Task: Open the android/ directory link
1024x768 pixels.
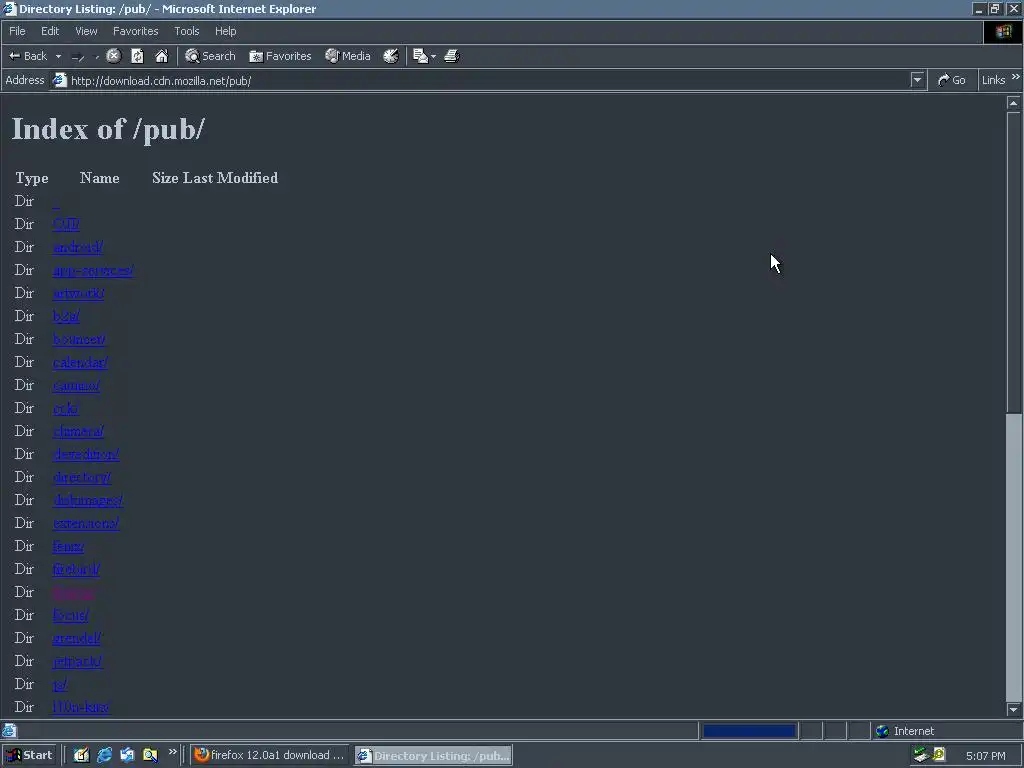Action: 78,247
